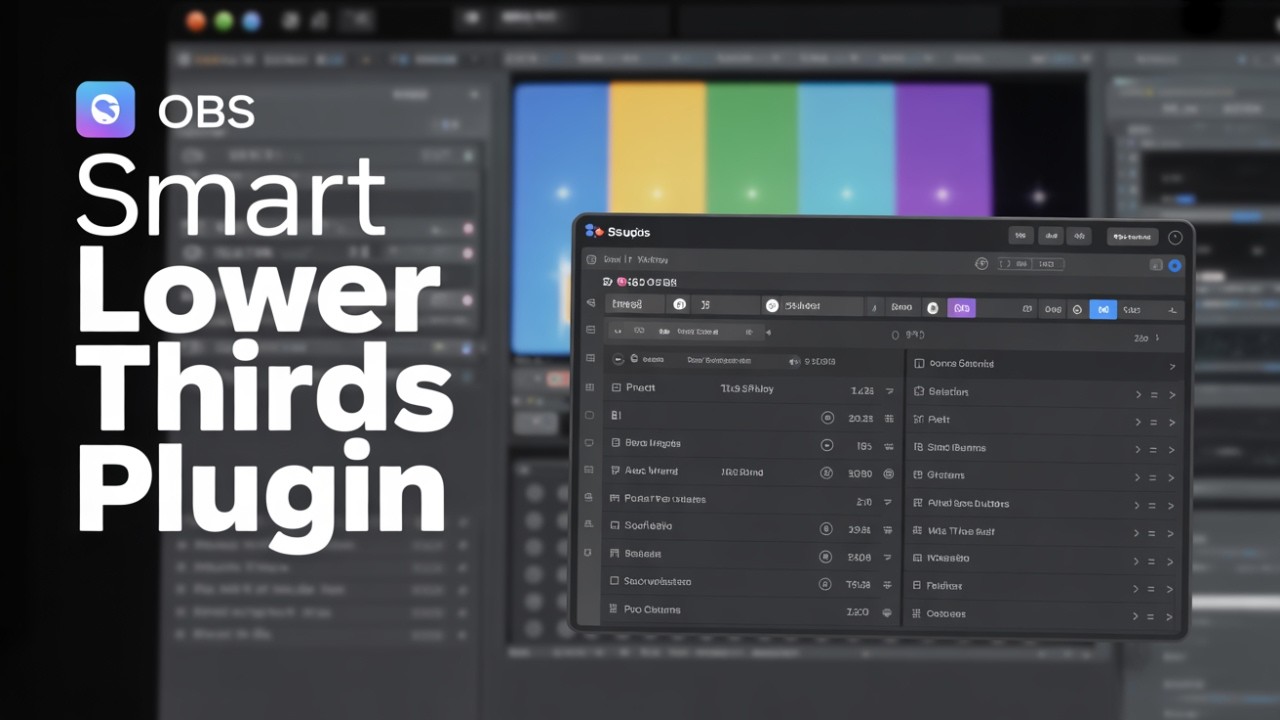Expand the 'Selation' row's last chevron
Image resolution: width=1280 pixels, height=720 pixels.
1172,395
